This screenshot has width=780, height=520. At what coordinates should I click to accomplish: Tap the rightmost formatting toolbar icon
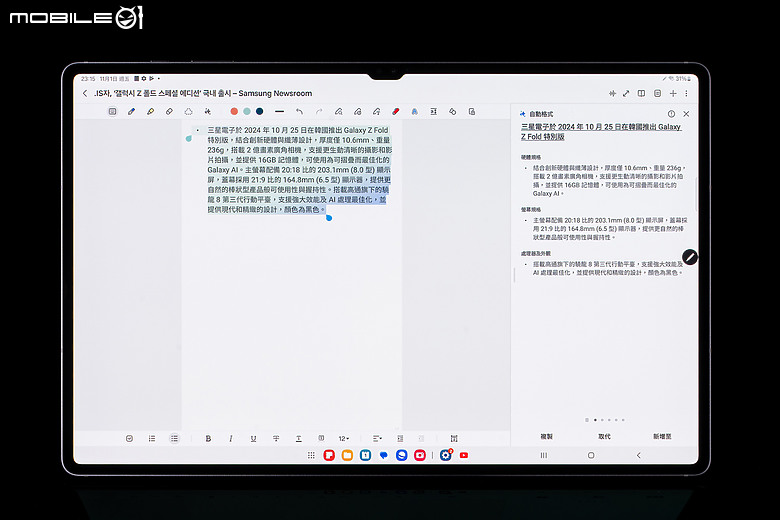[x=454, y=438]
